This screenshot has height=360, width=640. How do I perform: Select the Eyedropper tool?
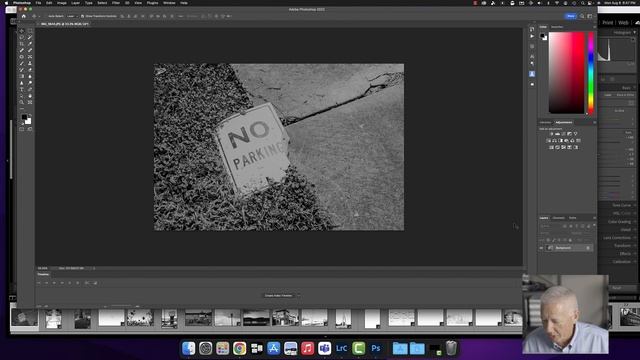[x=30, y=44]
